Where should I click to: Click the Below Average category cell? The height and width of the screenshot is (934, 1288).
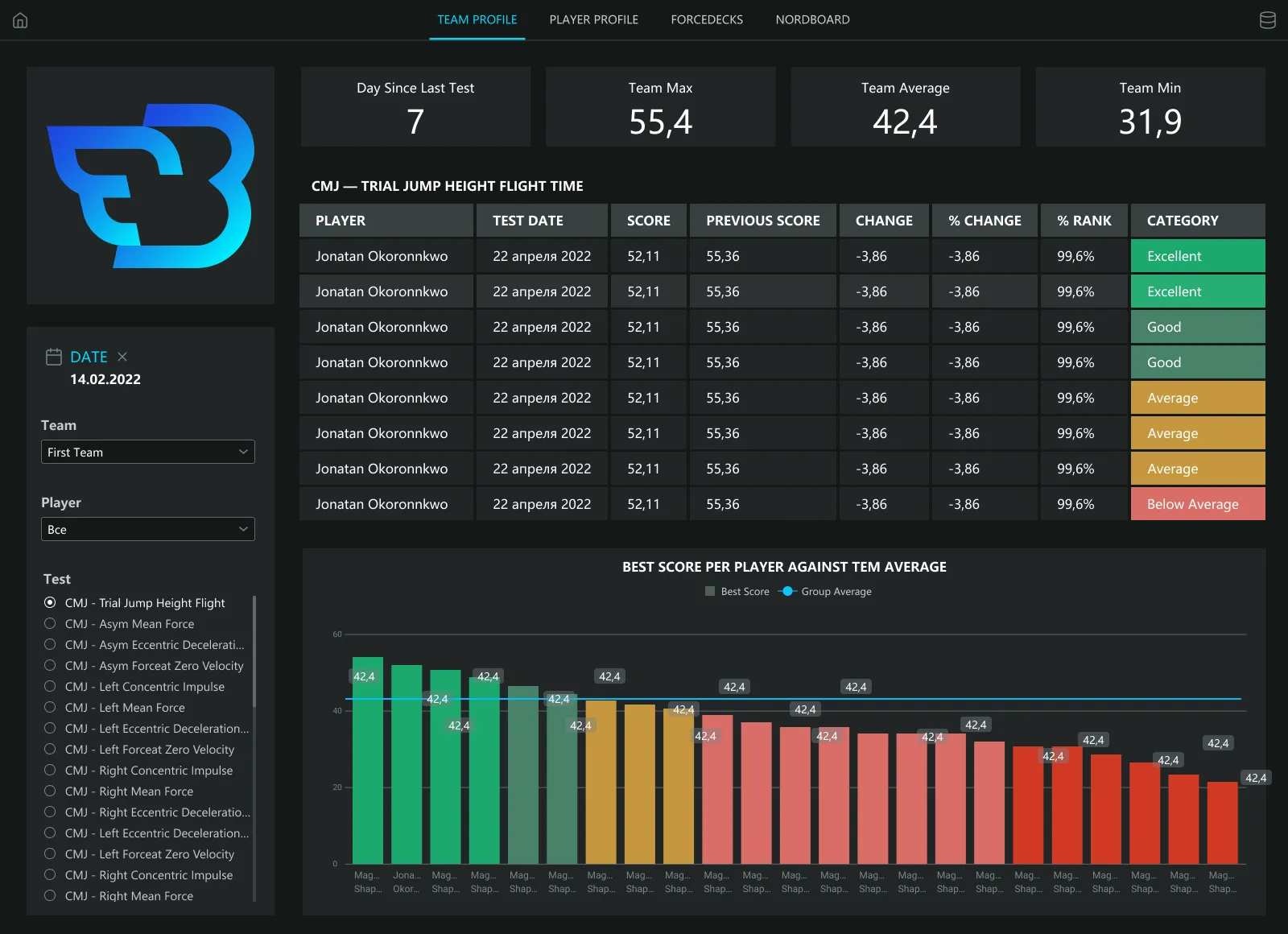1197,504
